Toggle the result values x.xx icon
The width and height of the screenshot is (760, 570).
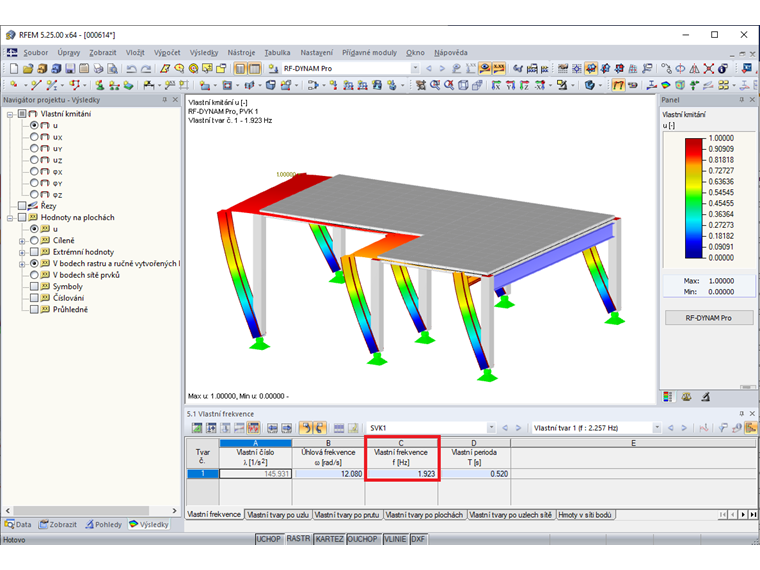(498, 69)
